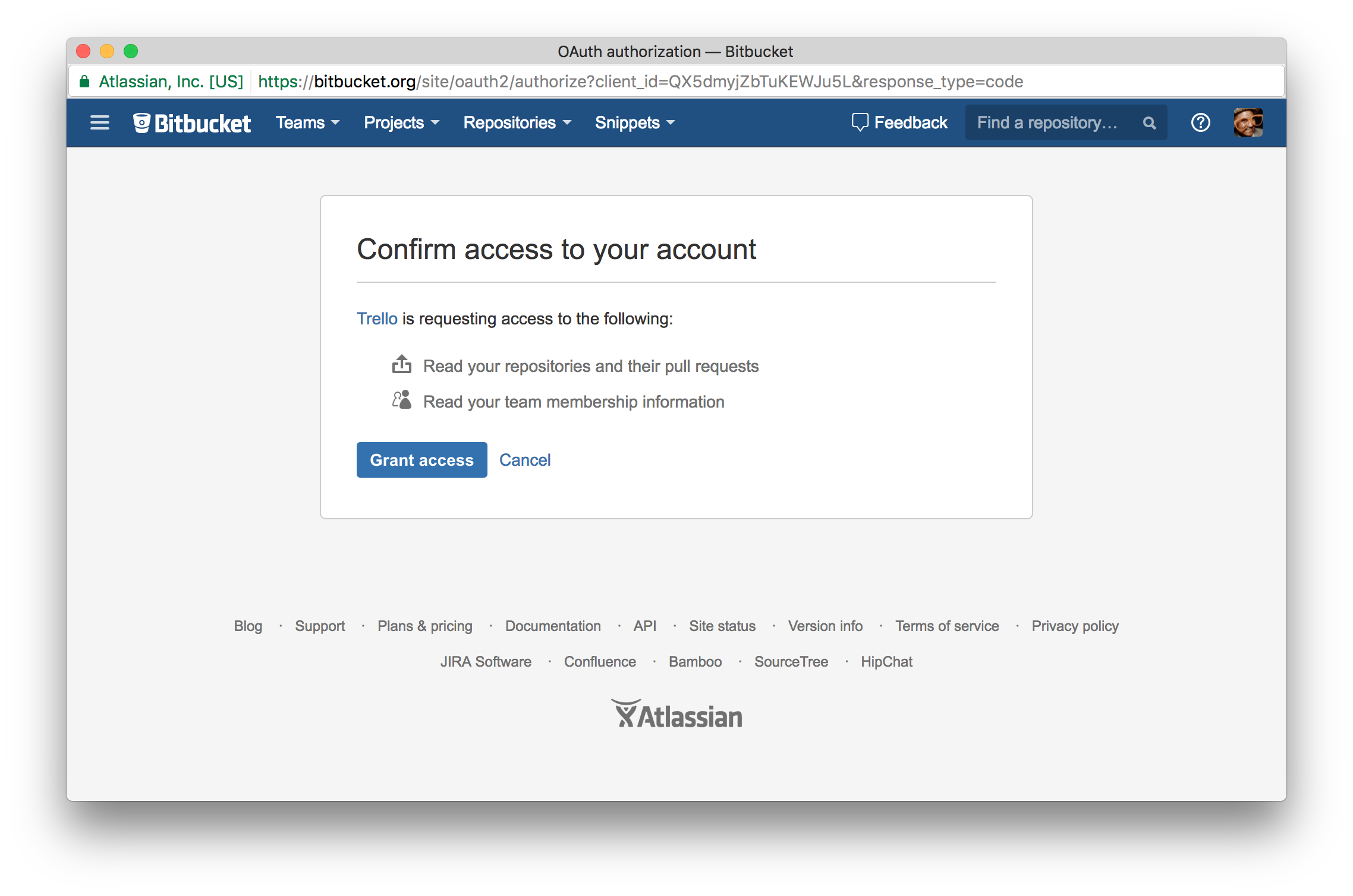Open the hamburger menu

(x=100, y=122)
